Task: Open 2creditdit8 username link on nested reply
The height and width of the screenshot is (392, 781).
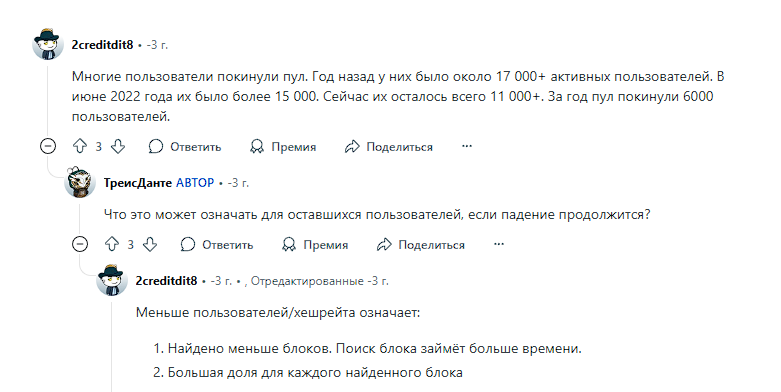Action: (166, 281)
